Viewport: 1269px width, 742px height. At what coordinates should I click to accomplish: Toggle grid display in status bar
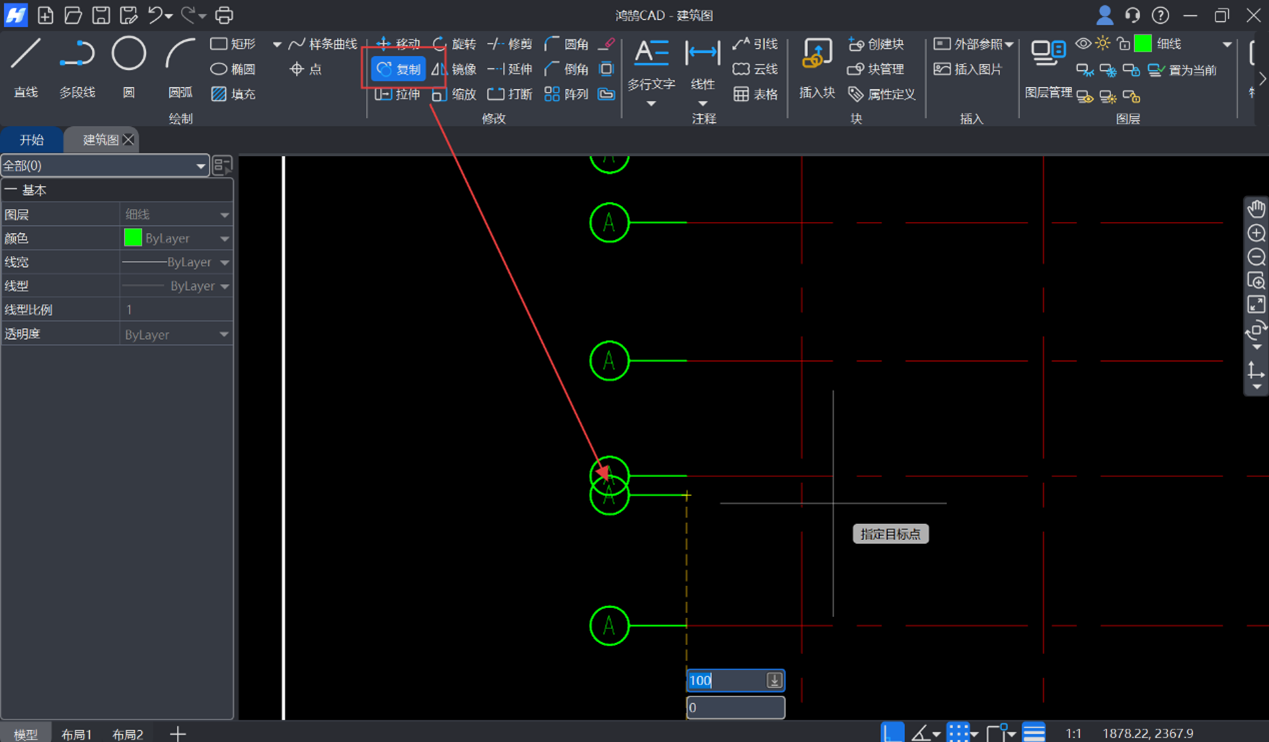(958, 733)
